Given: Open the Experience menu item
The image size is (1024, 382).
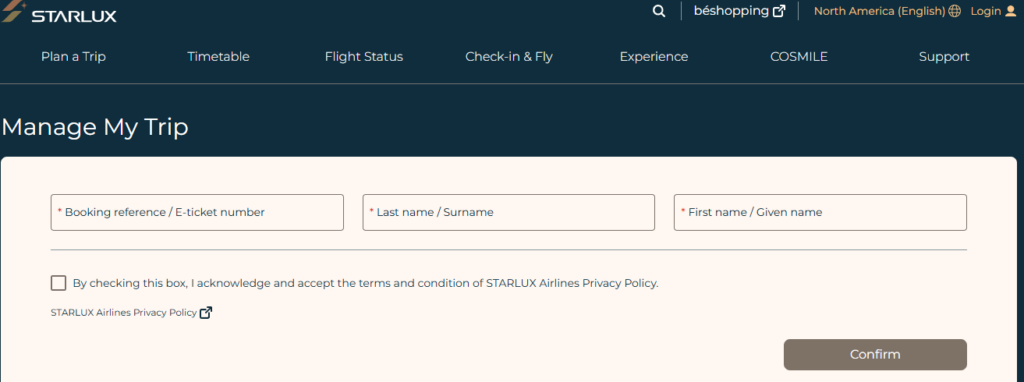Looking at the screenshot, I should [654, 57].
